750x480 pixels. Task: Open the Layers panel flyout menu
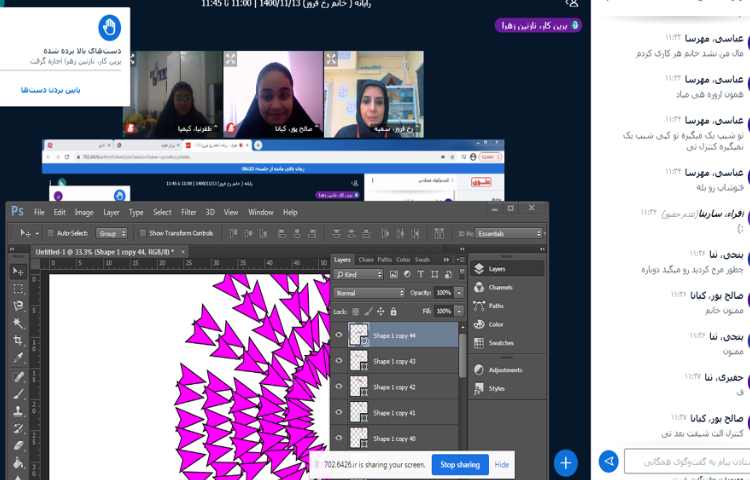click(461, 260)
